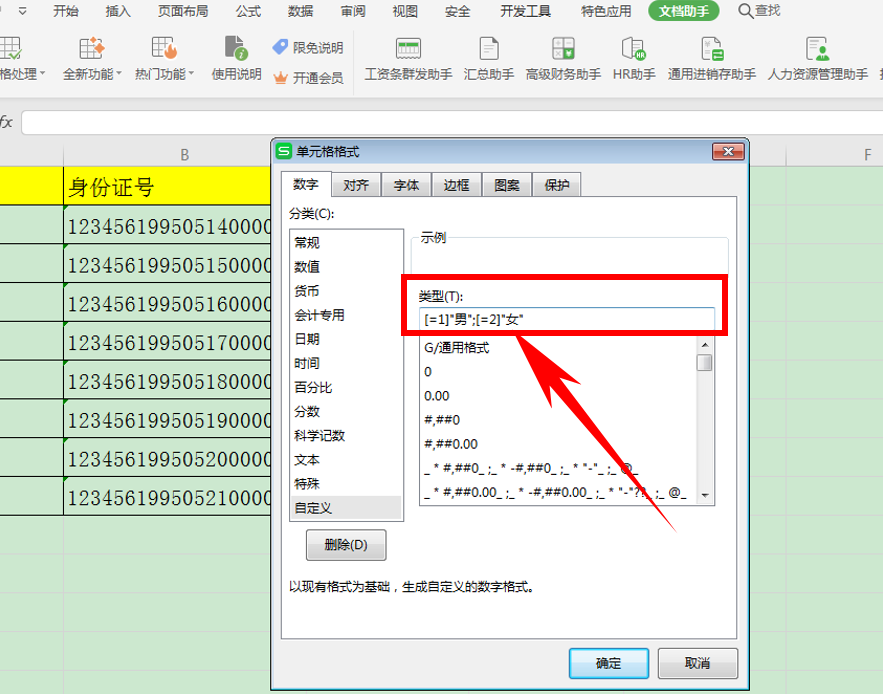The width and height of the screenshot is (883, 694).
Task: Launch 高级财务助手 tool
Action: [563, 58]
